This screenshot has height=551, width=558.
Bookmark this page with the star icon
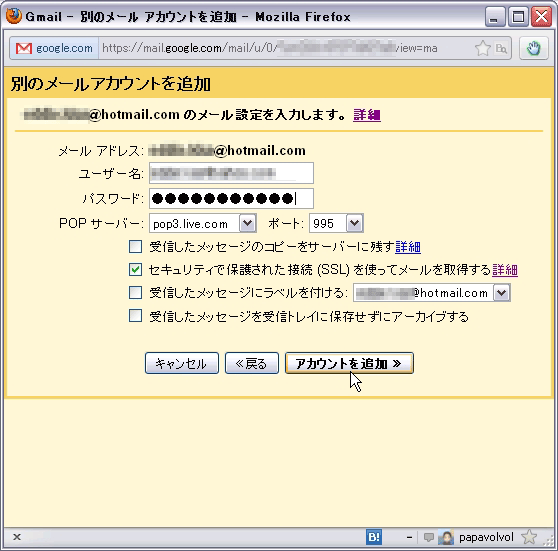(483, 48)
